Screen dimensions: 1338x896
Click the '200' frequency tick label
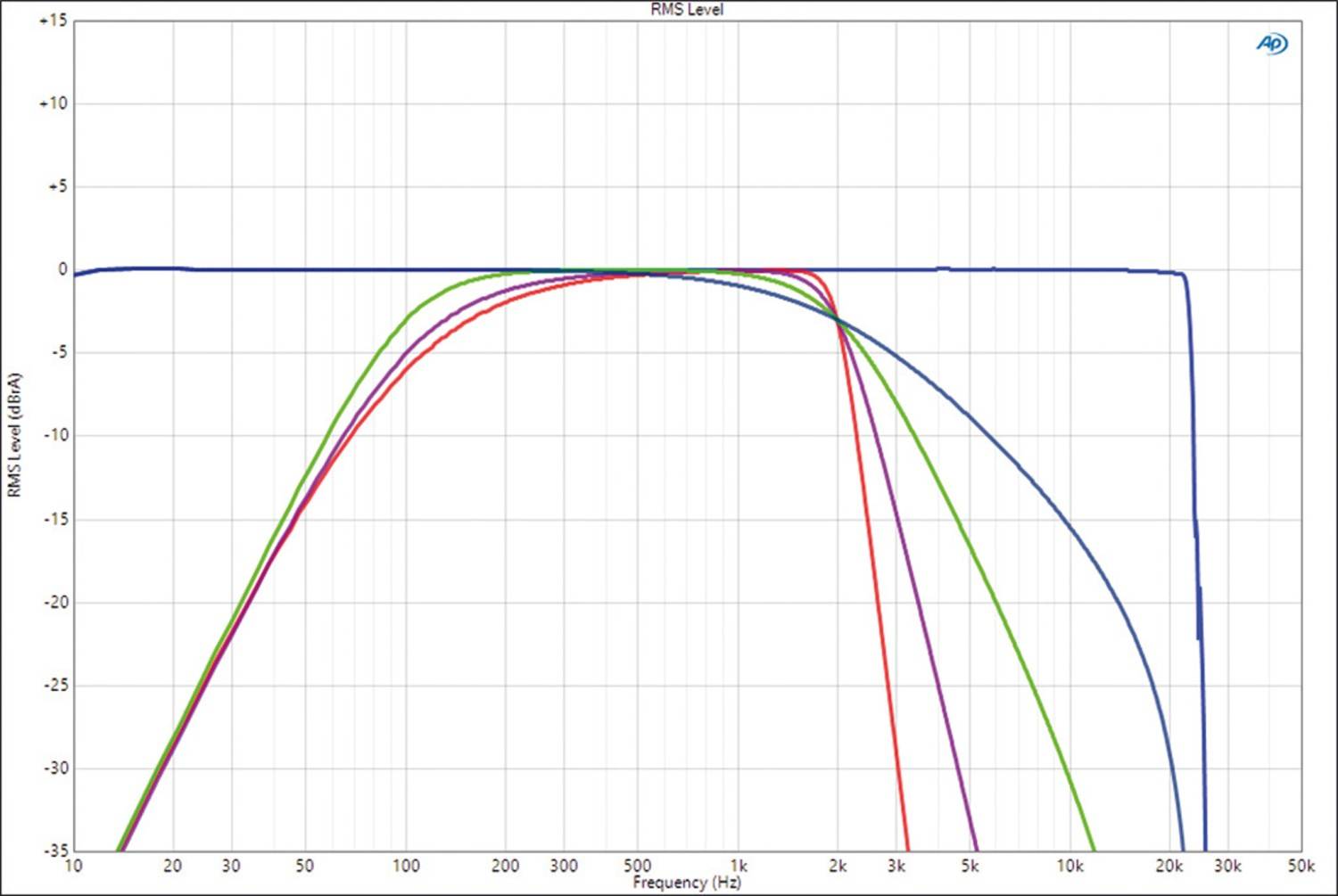click(506, 866)
